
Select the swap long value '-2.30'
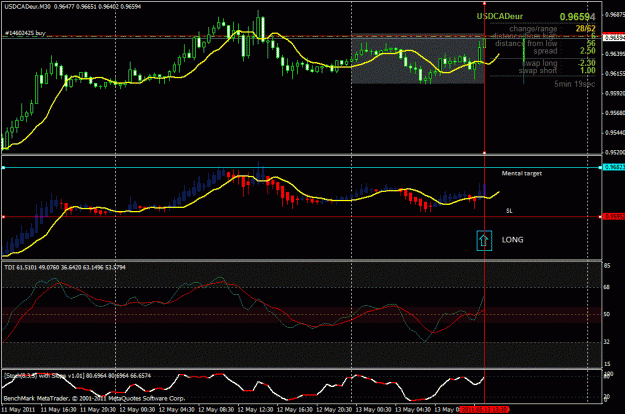click(587, 63)
